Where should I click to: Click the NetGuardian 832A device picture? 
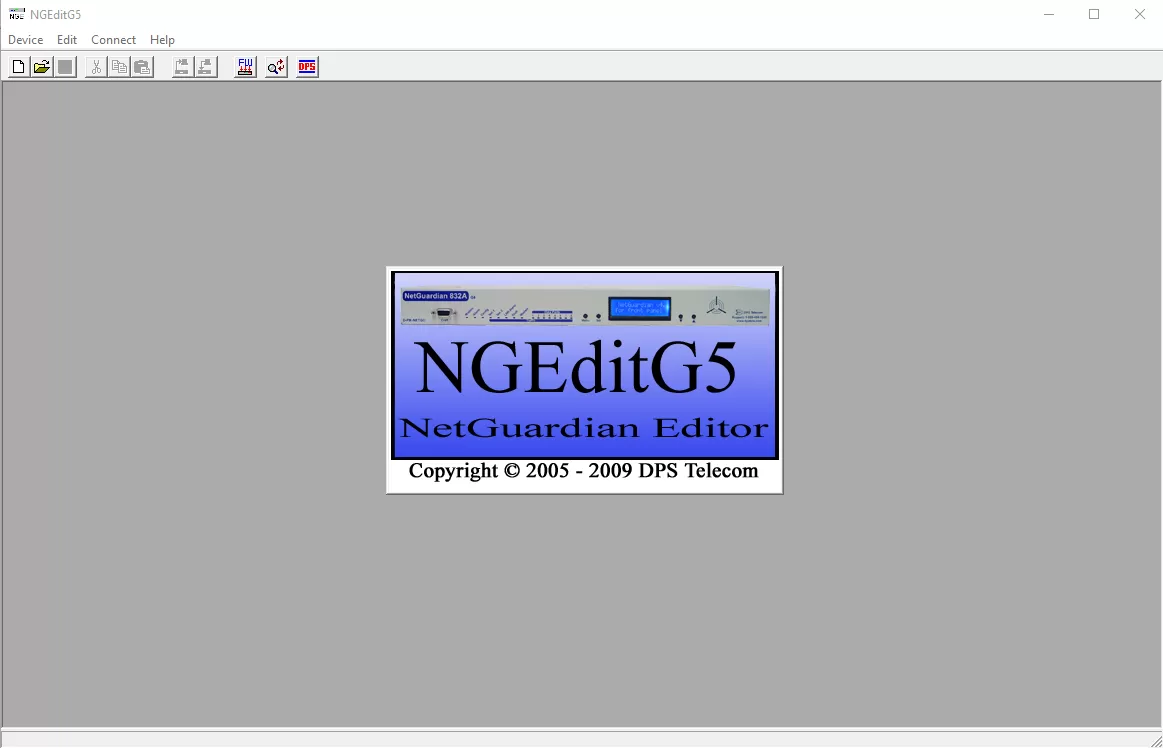pyautogui.click(x=584, y=306)
